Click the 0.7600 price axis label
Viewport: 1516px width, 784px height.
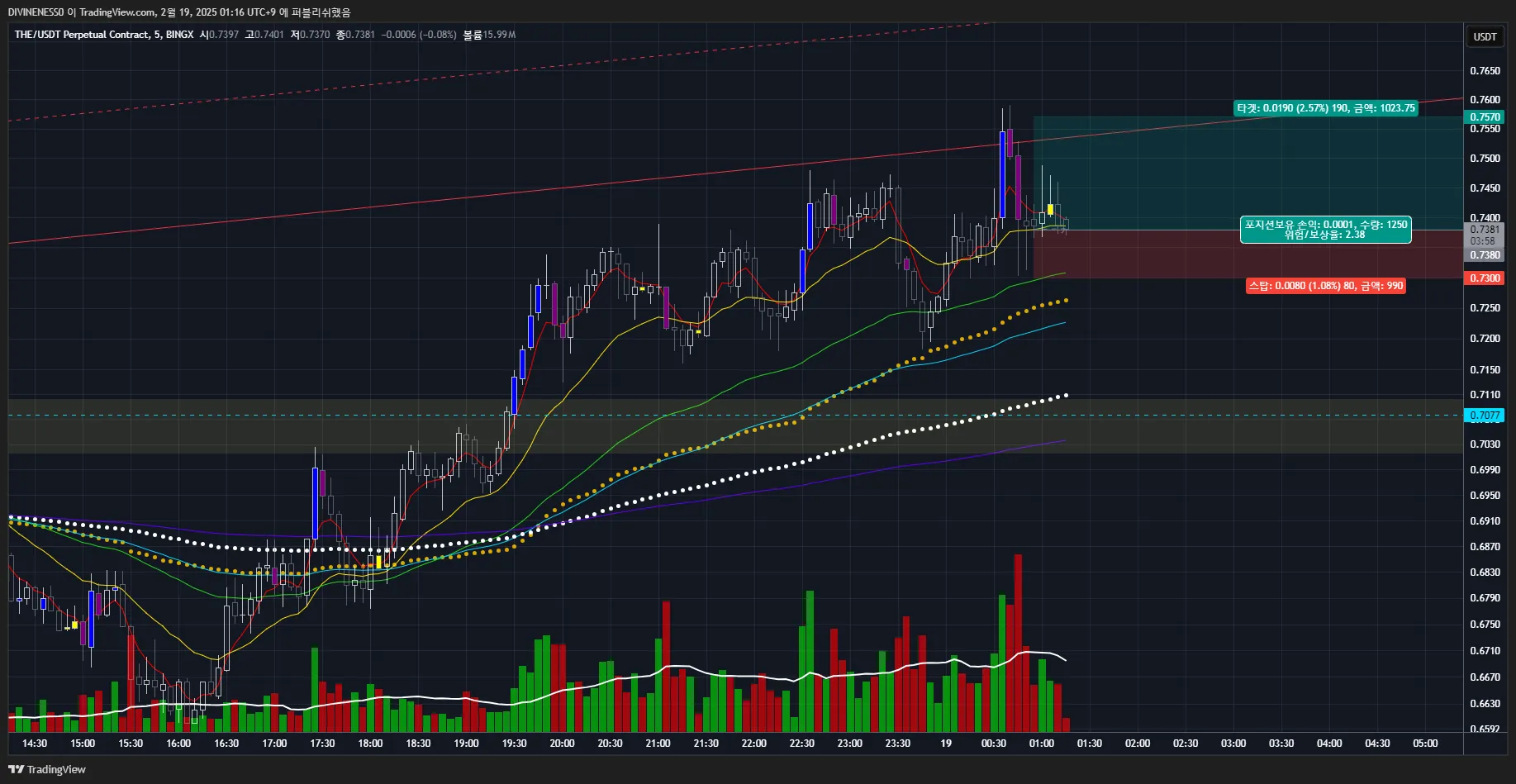[1485, 100]
